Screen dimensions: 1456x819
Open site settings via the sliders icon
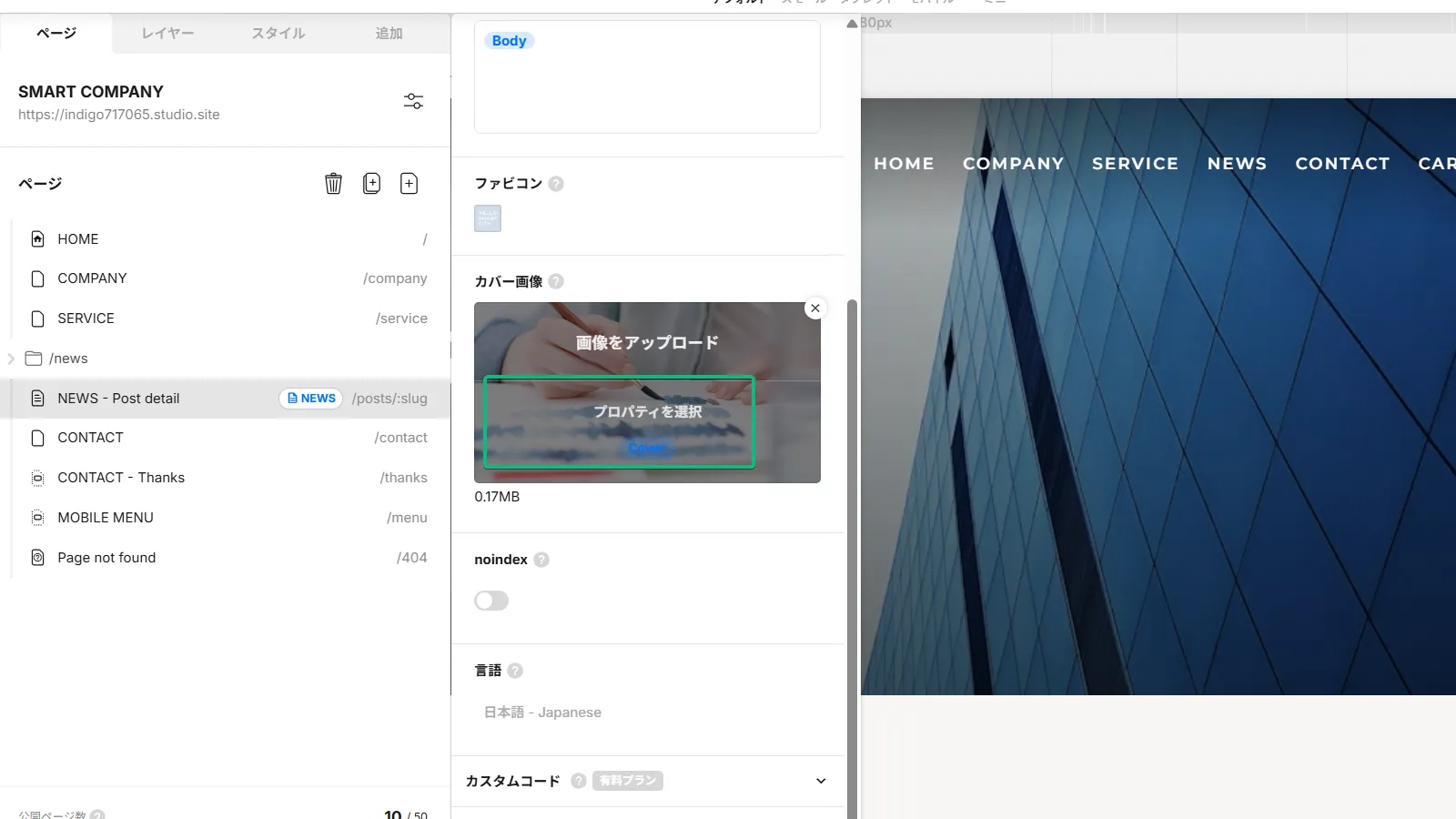coord(413,101)
